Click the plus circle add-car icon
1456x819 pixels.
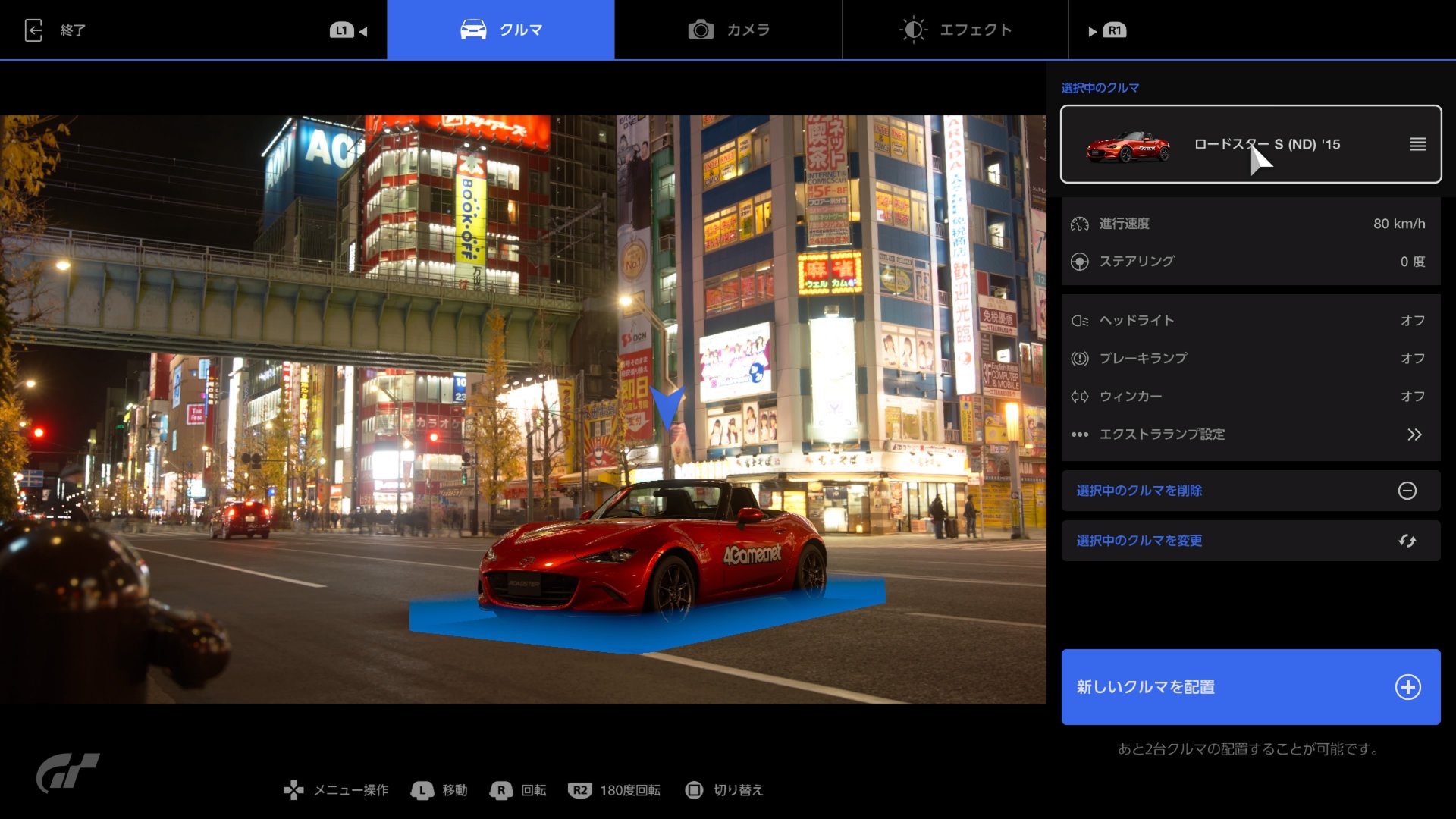(x=1407, y=687)
